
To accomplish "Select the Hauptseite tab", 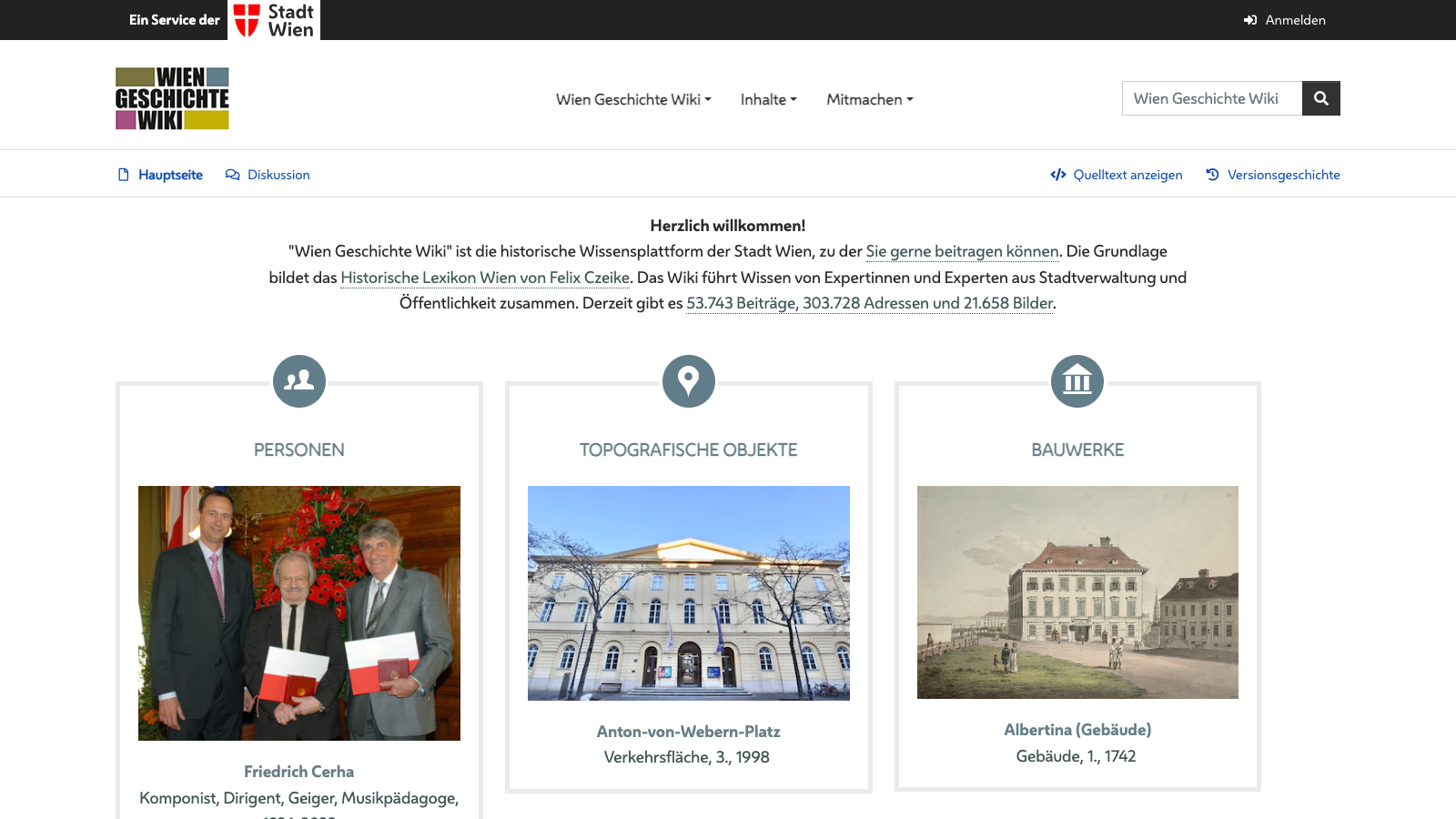I will pos(170,174).
